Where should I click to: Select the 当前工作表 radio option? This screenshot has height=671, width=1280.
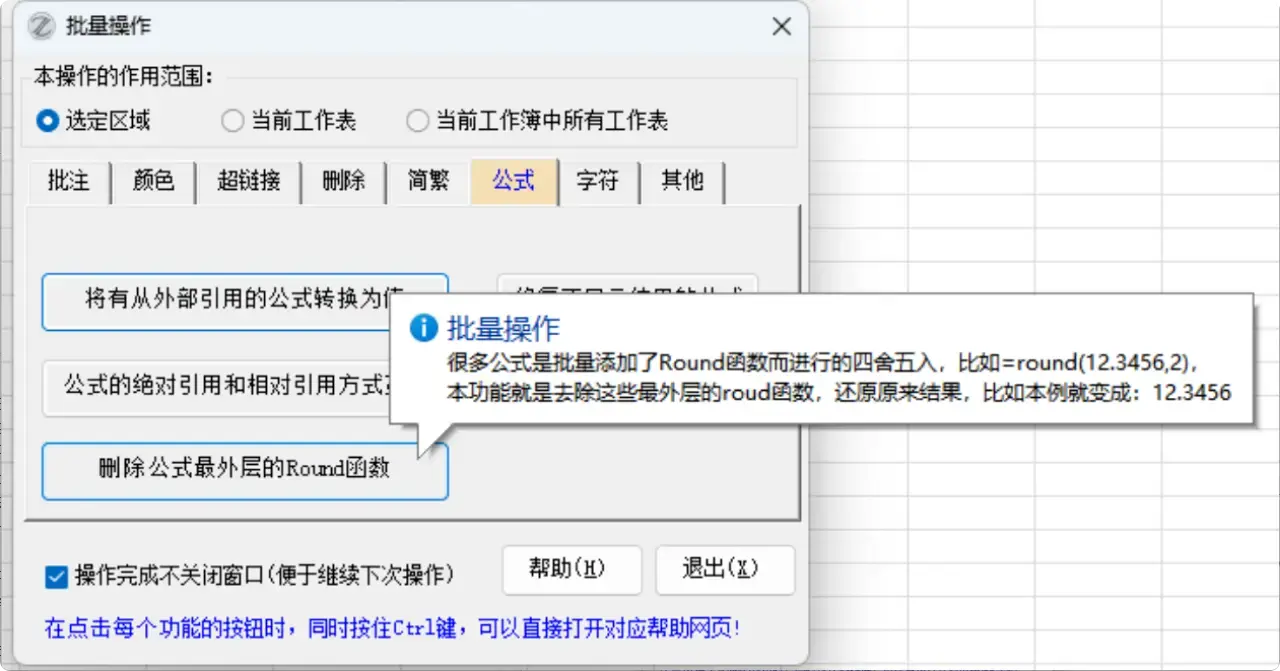click(232, 120)
